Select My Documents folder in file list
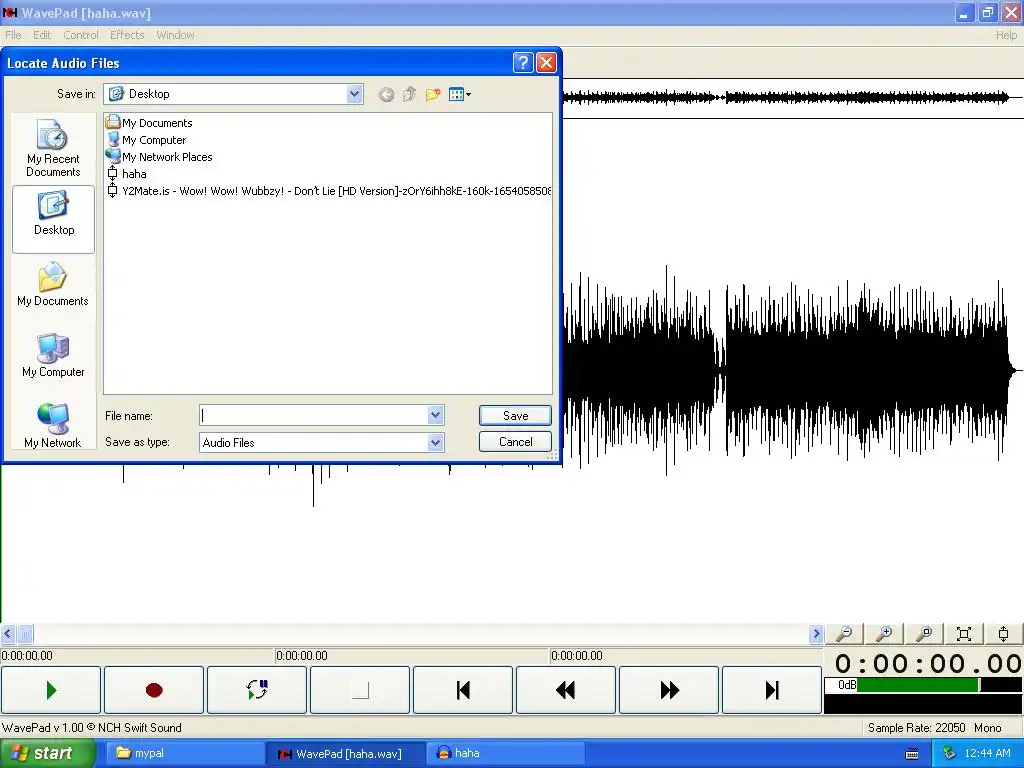This screenshot has height=768, width=1024. [x=149, y=123]
